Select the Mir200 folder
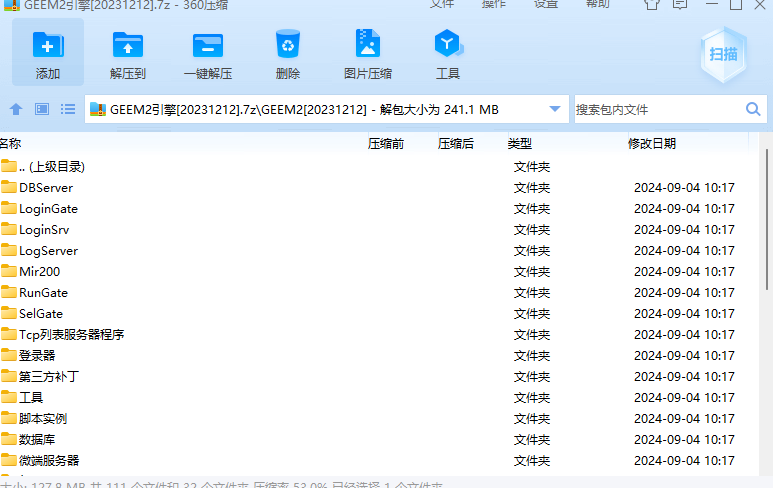The image size is (773, 488). (380, 272)
